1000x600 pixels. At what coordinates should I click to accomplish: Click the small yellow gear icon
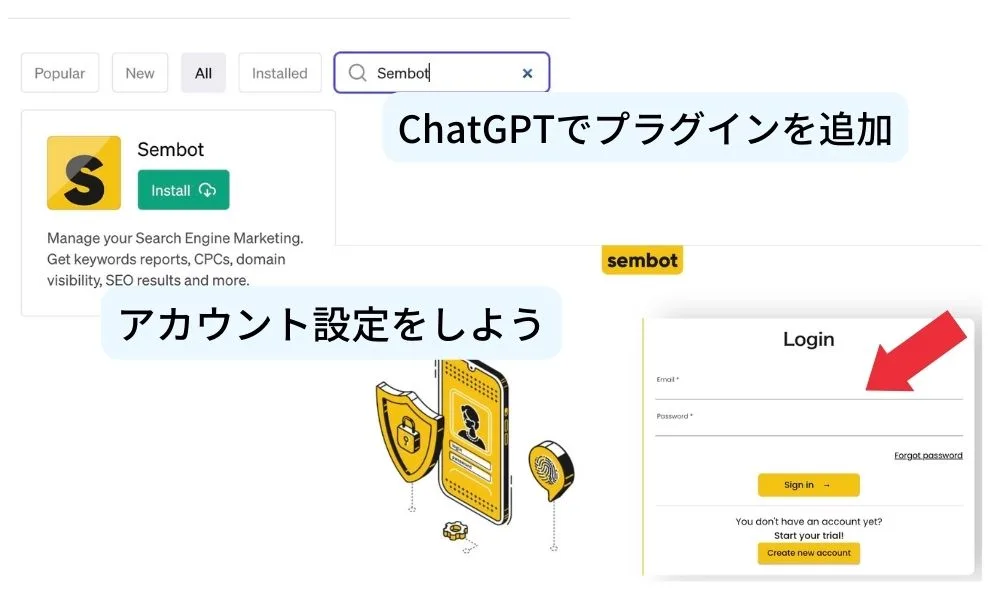click(x=455, y=530)
